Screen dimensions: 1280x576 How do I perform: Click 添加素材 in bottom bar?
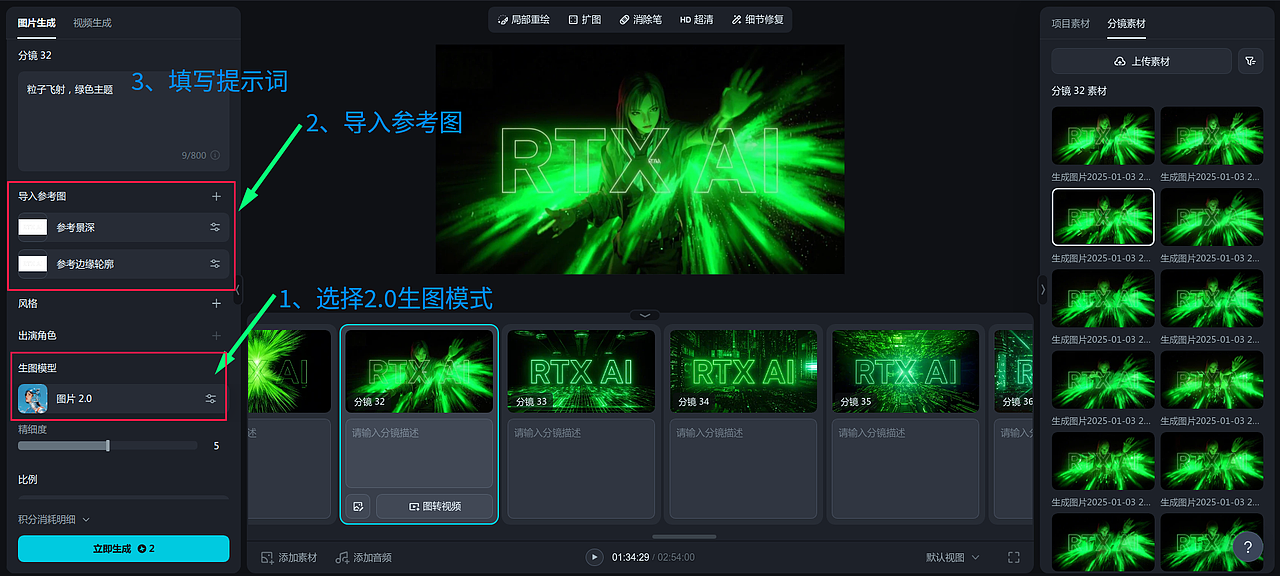289,557
